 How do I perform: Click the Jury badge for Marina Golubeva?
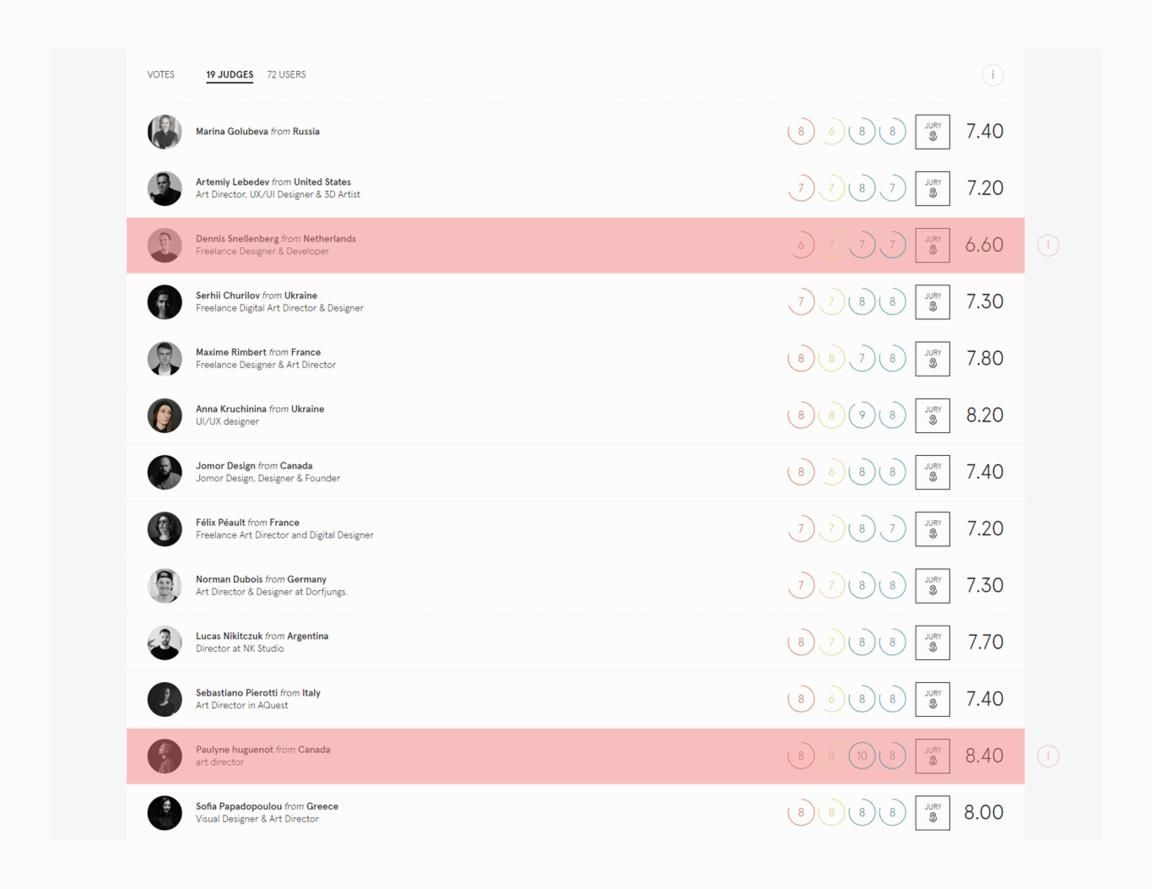point(932,132)
